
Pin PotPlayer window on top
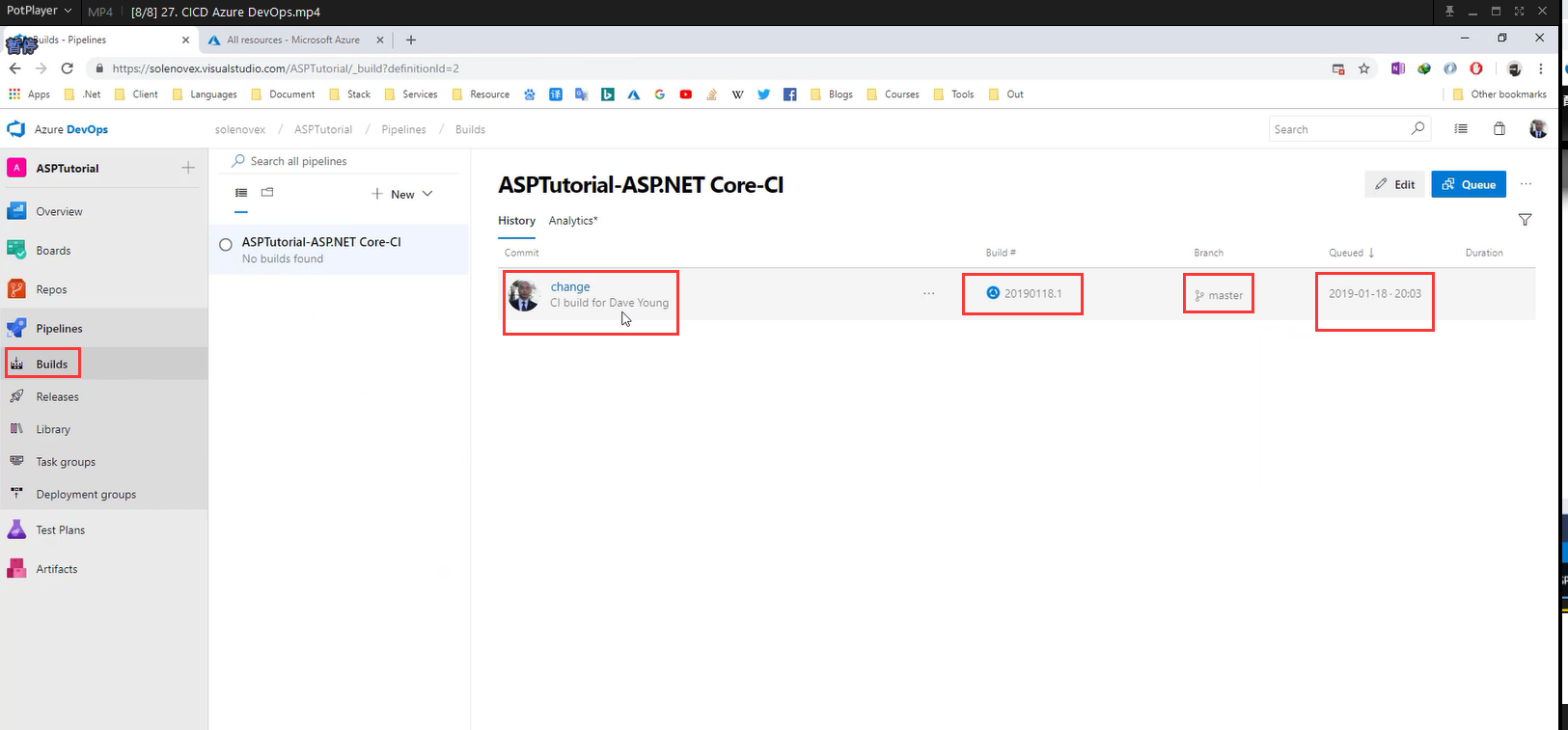1449,12
